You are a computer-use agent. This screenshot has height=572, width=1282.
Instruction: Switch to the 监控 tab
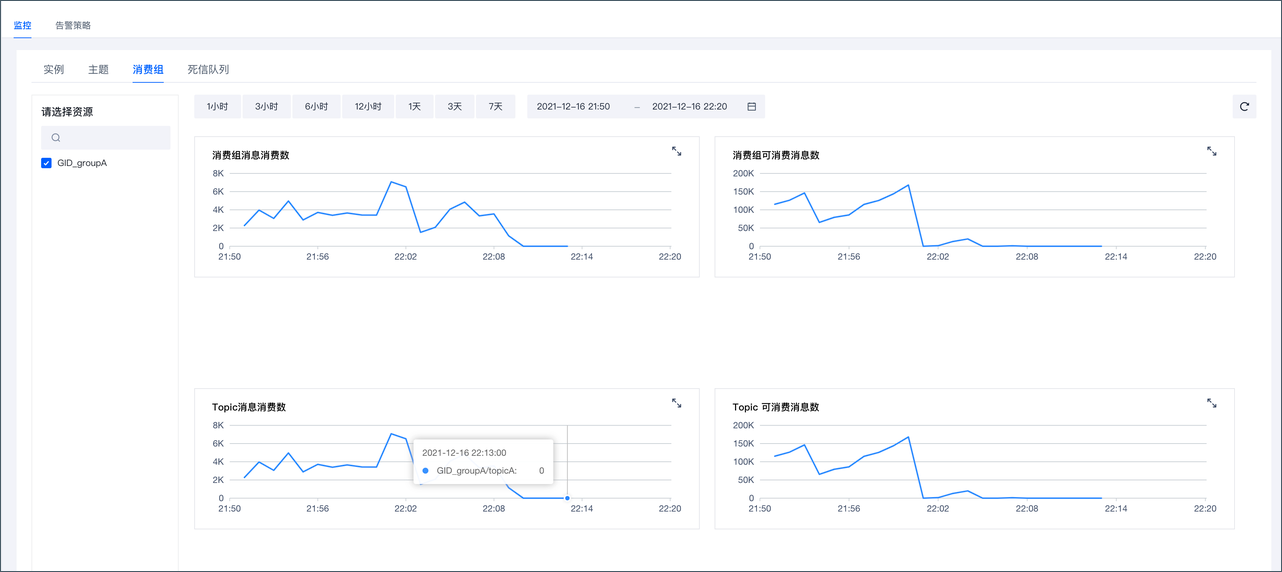tap(22, 25)
